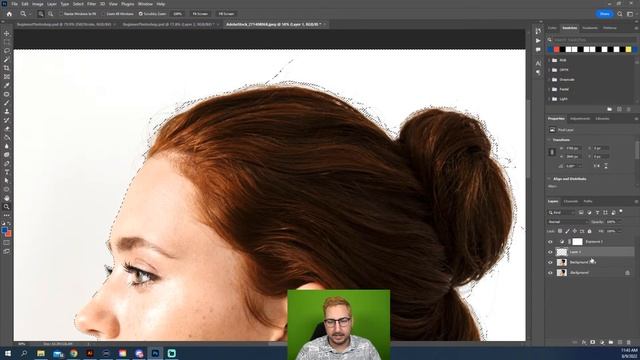640x360 pixels.
Task: Select the Brush tool
Action: click(7, 102)
